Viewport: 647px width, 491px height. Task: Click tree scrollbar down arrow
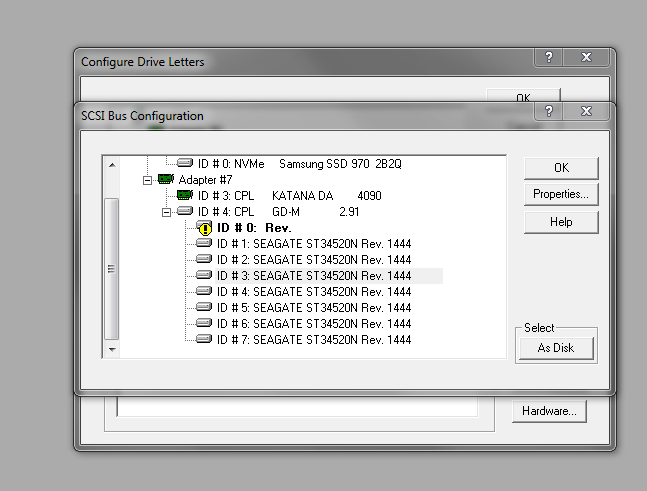pos(112,349)
